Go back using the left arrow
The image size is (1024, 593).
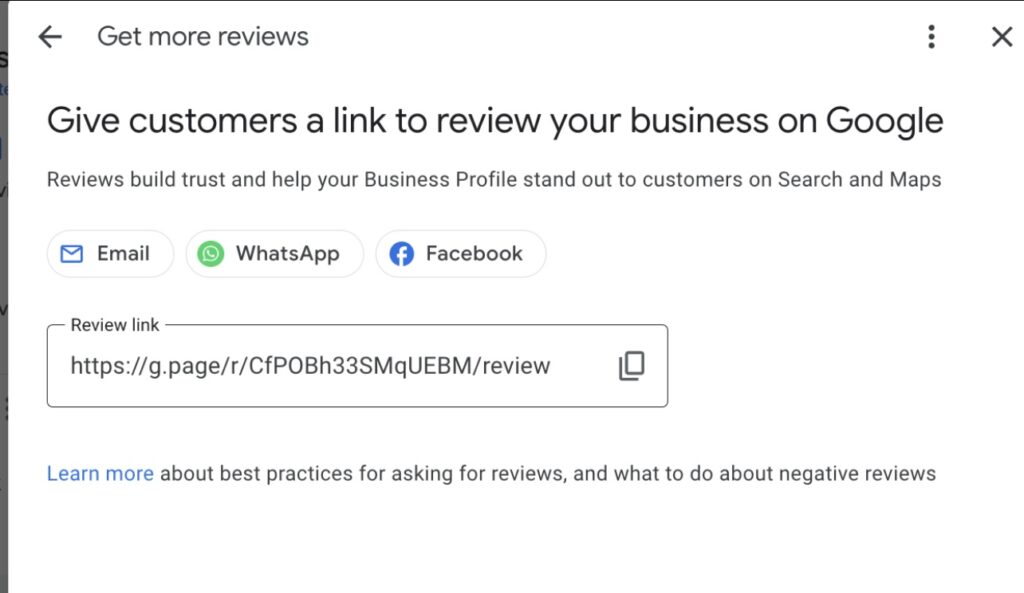(49, 37)
